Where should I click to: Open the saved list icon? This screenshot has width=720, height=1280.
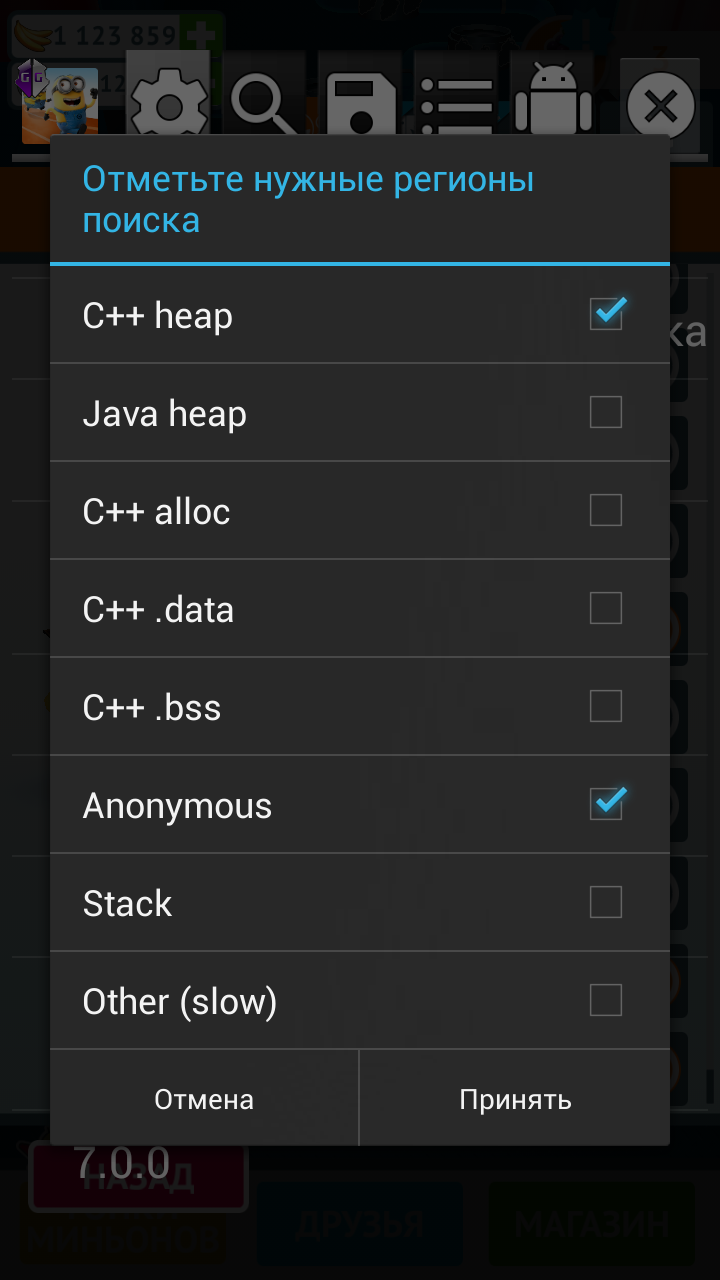click(x=455, y=102)
